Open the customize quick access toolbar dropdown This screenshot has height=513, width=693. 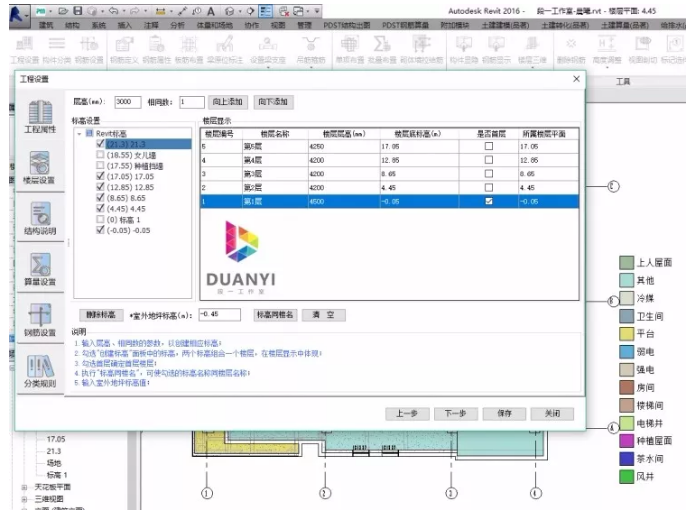click(x=317, y=11)
